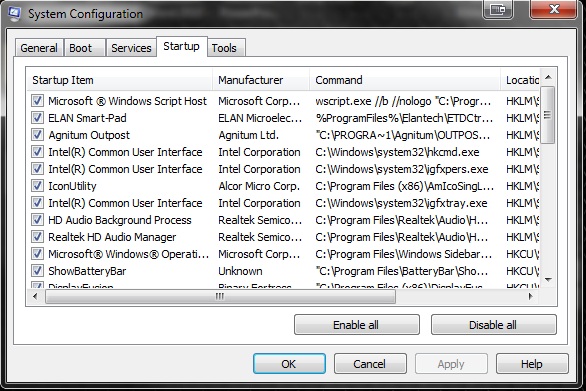The image size is (586, 391).
Task: Click the wscript.exe command cell
Action: coord(403,101)
